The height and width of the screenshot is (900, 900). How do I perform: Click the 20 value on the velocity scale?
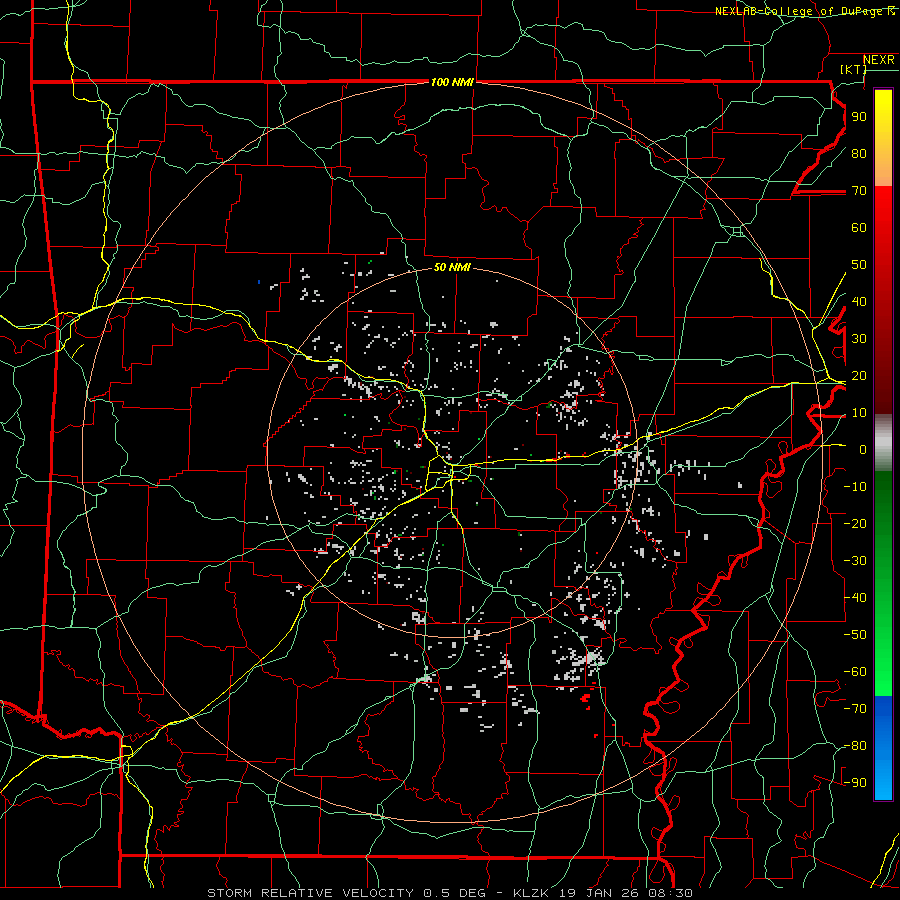coord(859,375)
